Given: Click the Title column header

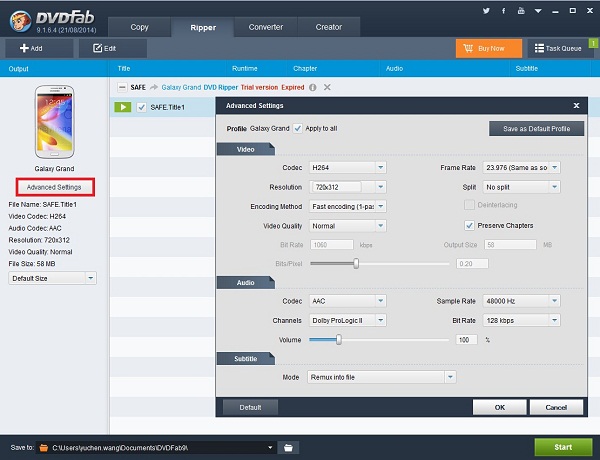Looking at the screenshot, I should (x=124, y=69).
